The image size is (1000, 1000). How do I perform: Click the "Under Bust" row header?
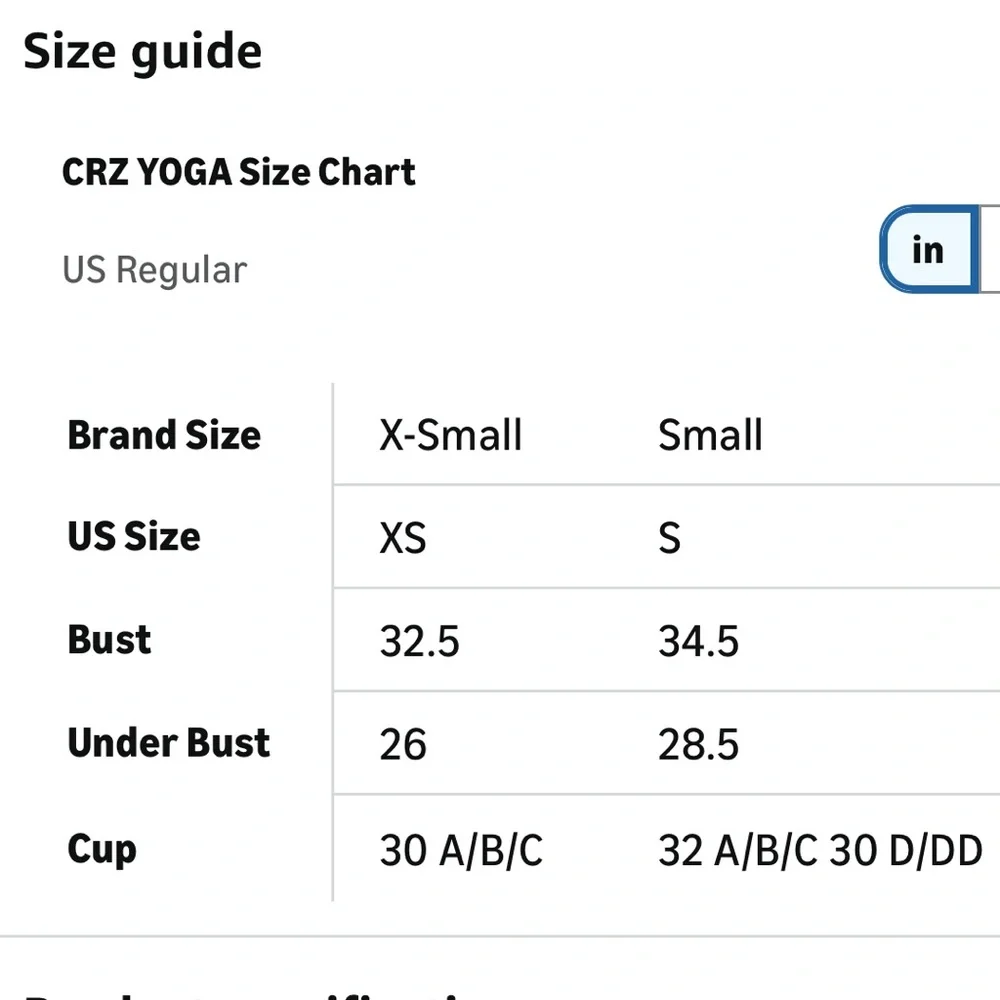169,743
